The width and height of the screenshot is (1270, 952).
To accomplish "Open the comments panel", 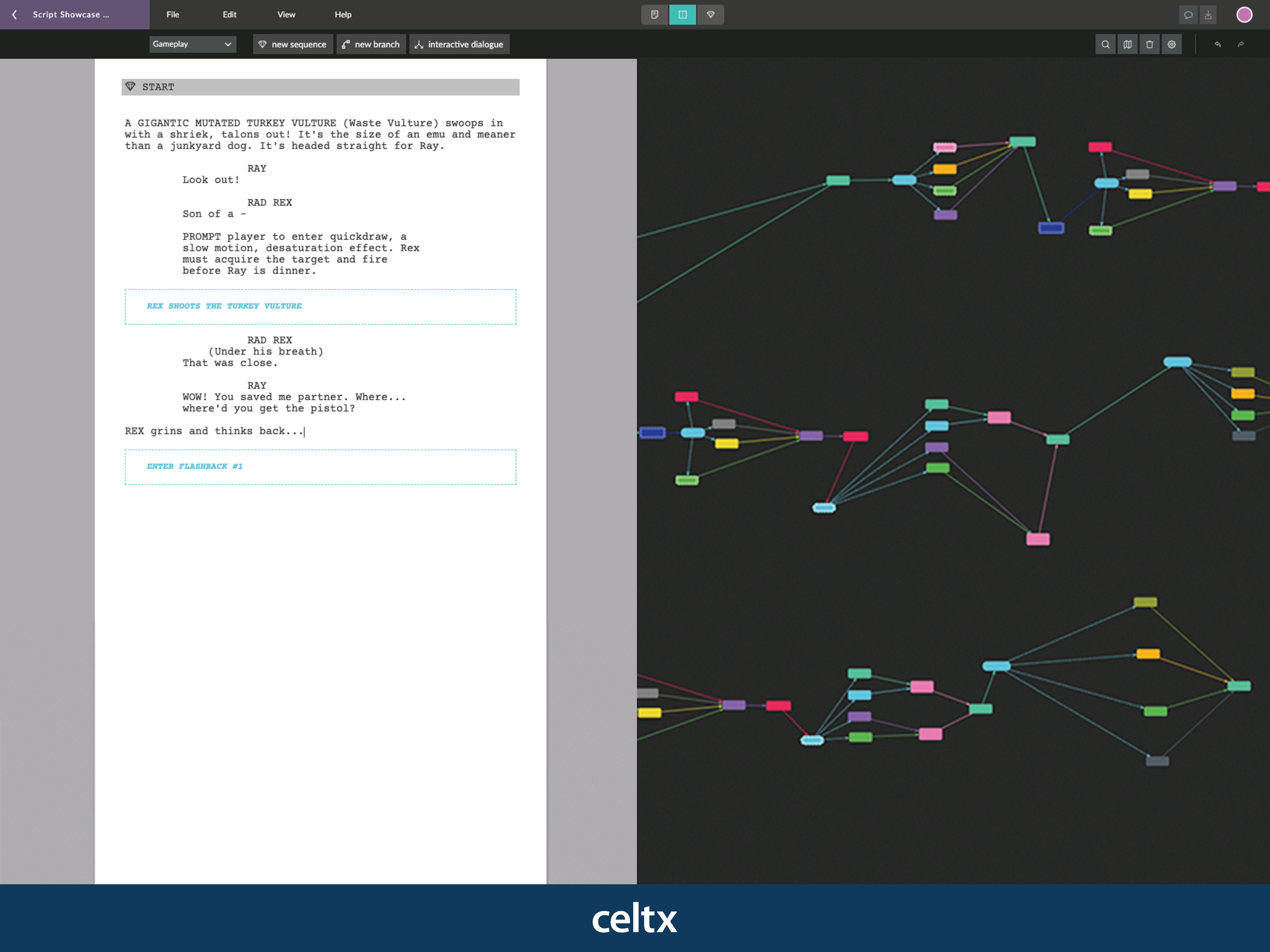I will tap(1188, 15).
